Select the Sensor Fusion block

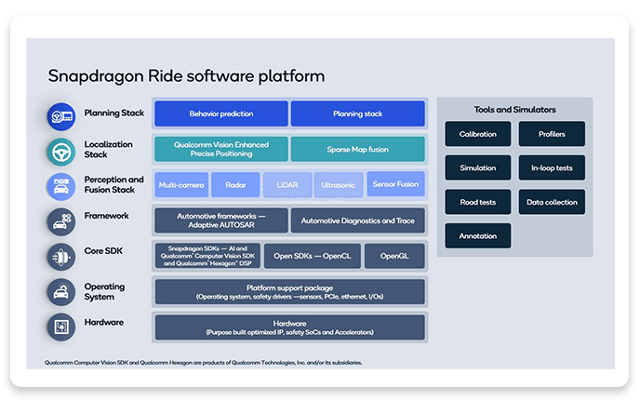tap(396, 184)
